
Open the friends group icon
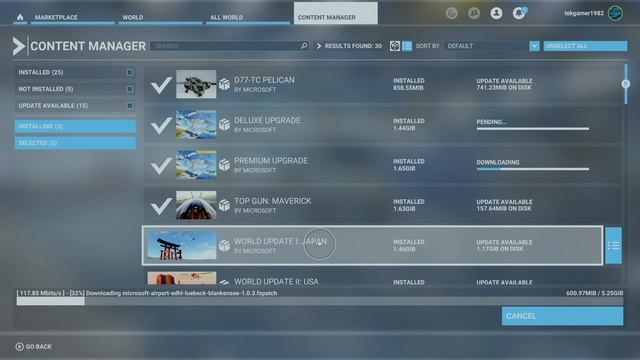click(474, 13)
